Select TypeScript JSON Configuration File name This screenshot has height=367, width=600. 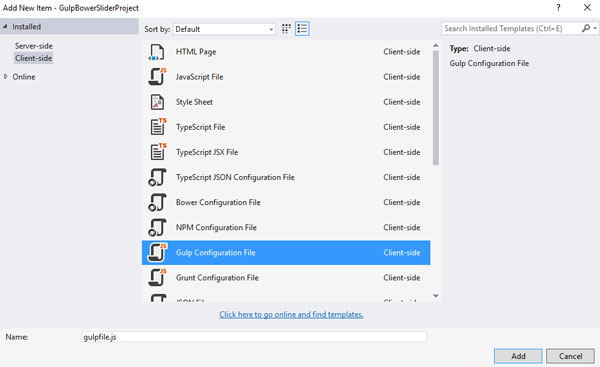tap(235, 178)
